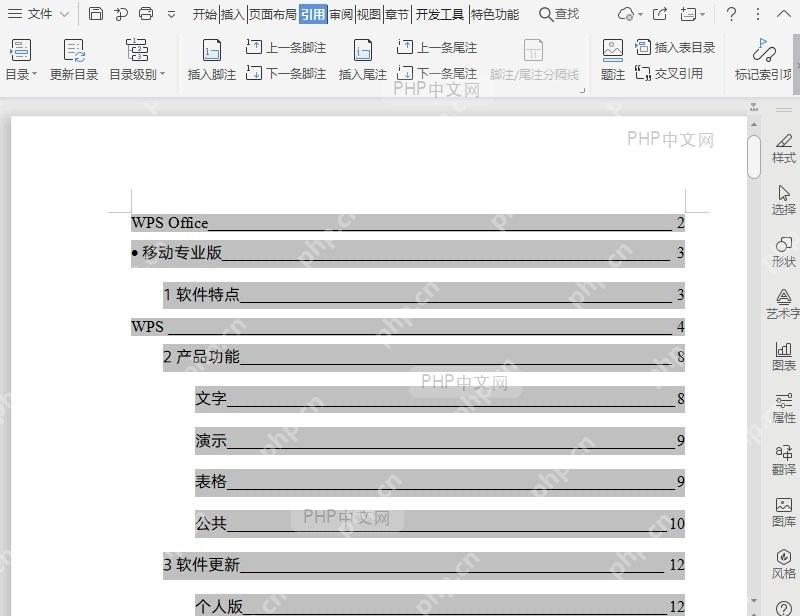This screenshot has width=800, height=616.
Task: Click TOC entry 文字
Action: (x=440, y=399)
